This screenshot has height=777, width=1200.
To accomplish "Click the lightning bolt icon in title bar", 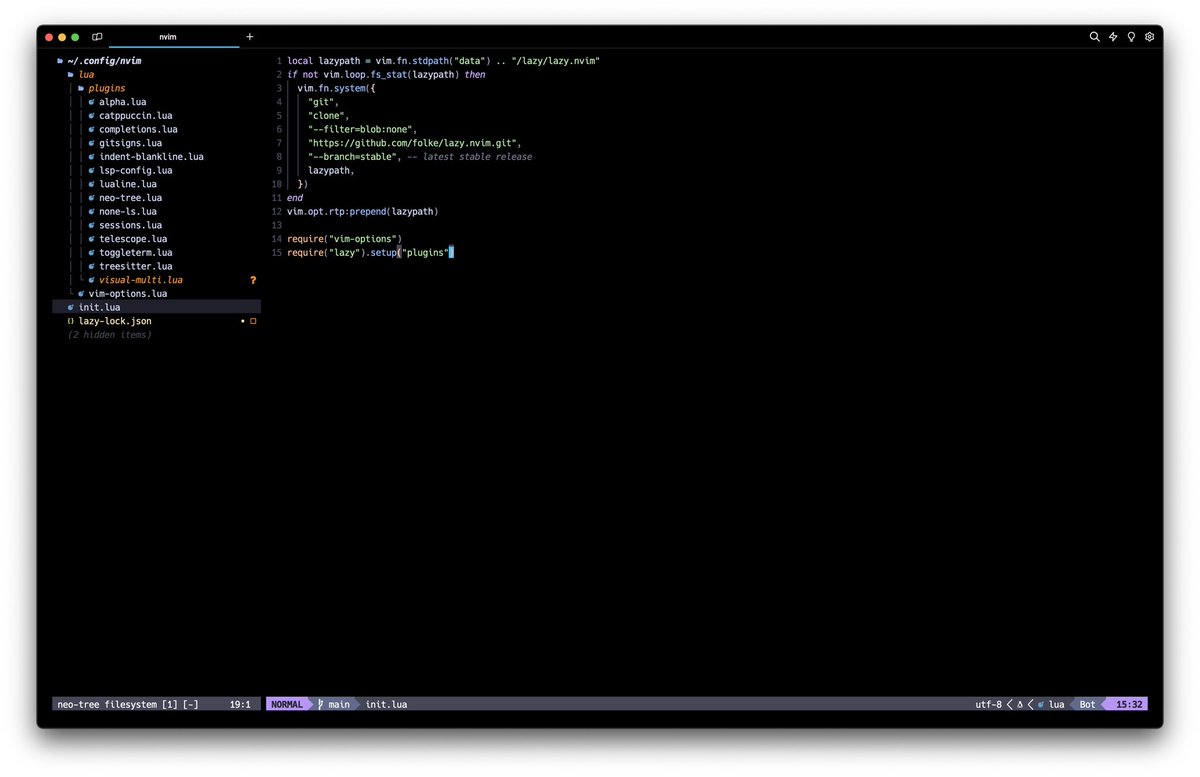I will (1113, 36).
